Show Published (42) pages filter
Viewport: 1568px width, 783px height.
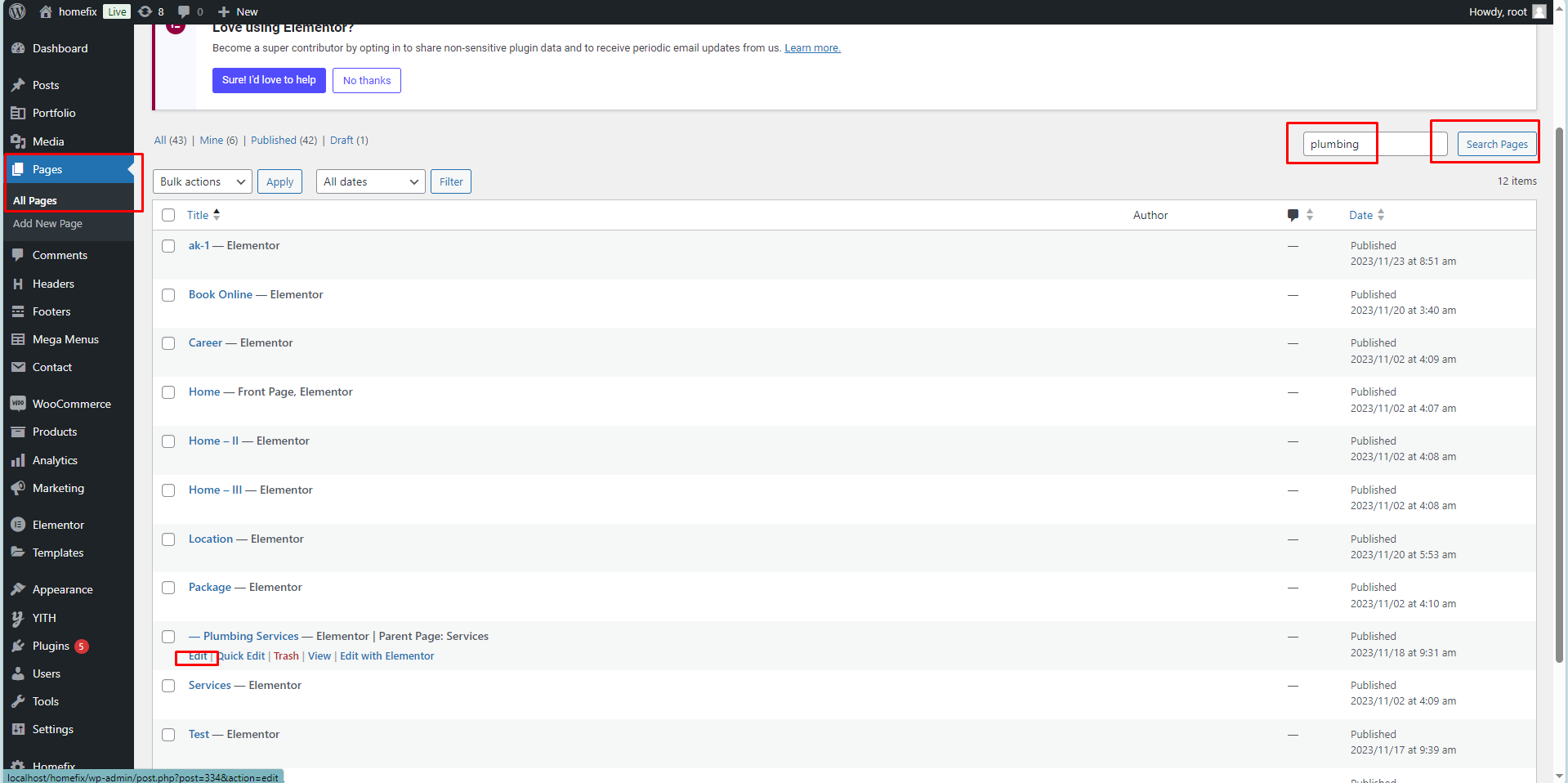[x=284, y=140]
